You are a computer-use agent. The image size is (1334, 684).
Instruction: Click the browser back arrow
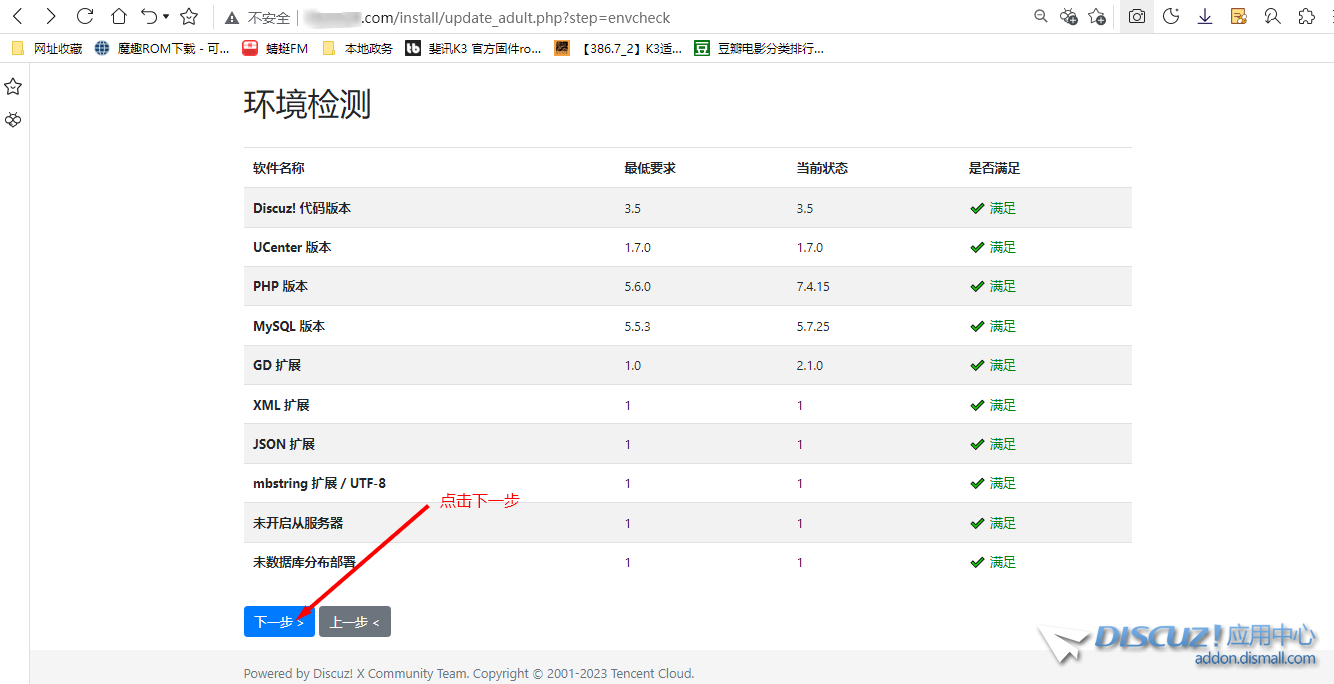tap(17, 17)
